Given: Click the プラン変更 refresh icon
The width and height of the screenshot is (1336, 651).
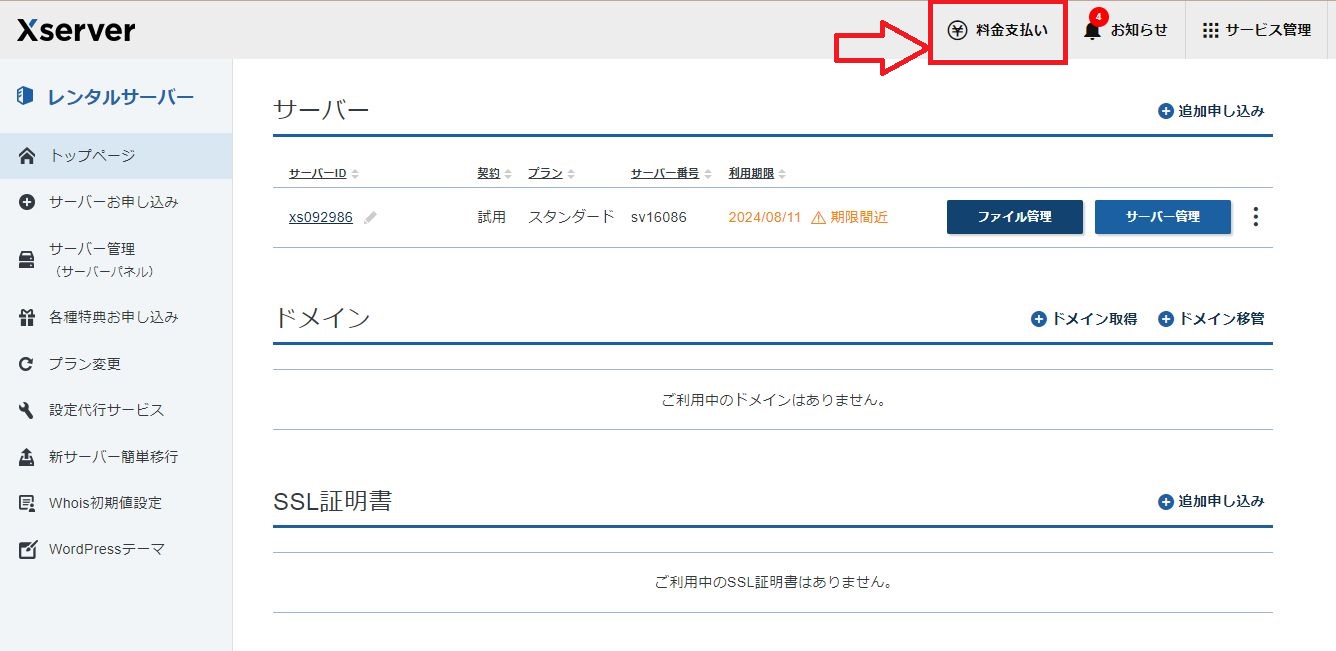Looking at the screenshot, I should pos(27,364).
